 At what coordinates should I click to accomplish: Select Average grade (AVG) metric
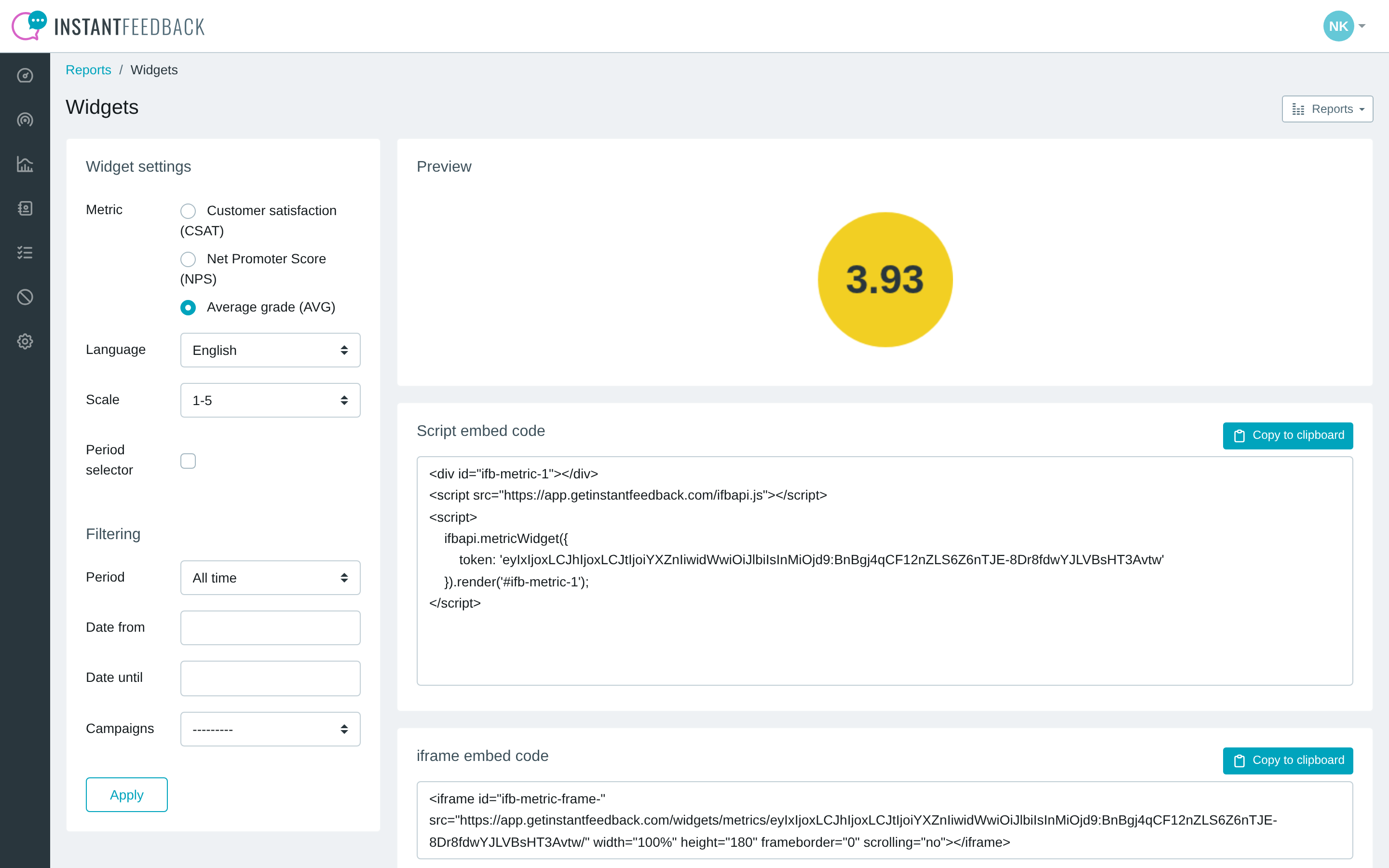pos(188,308)
